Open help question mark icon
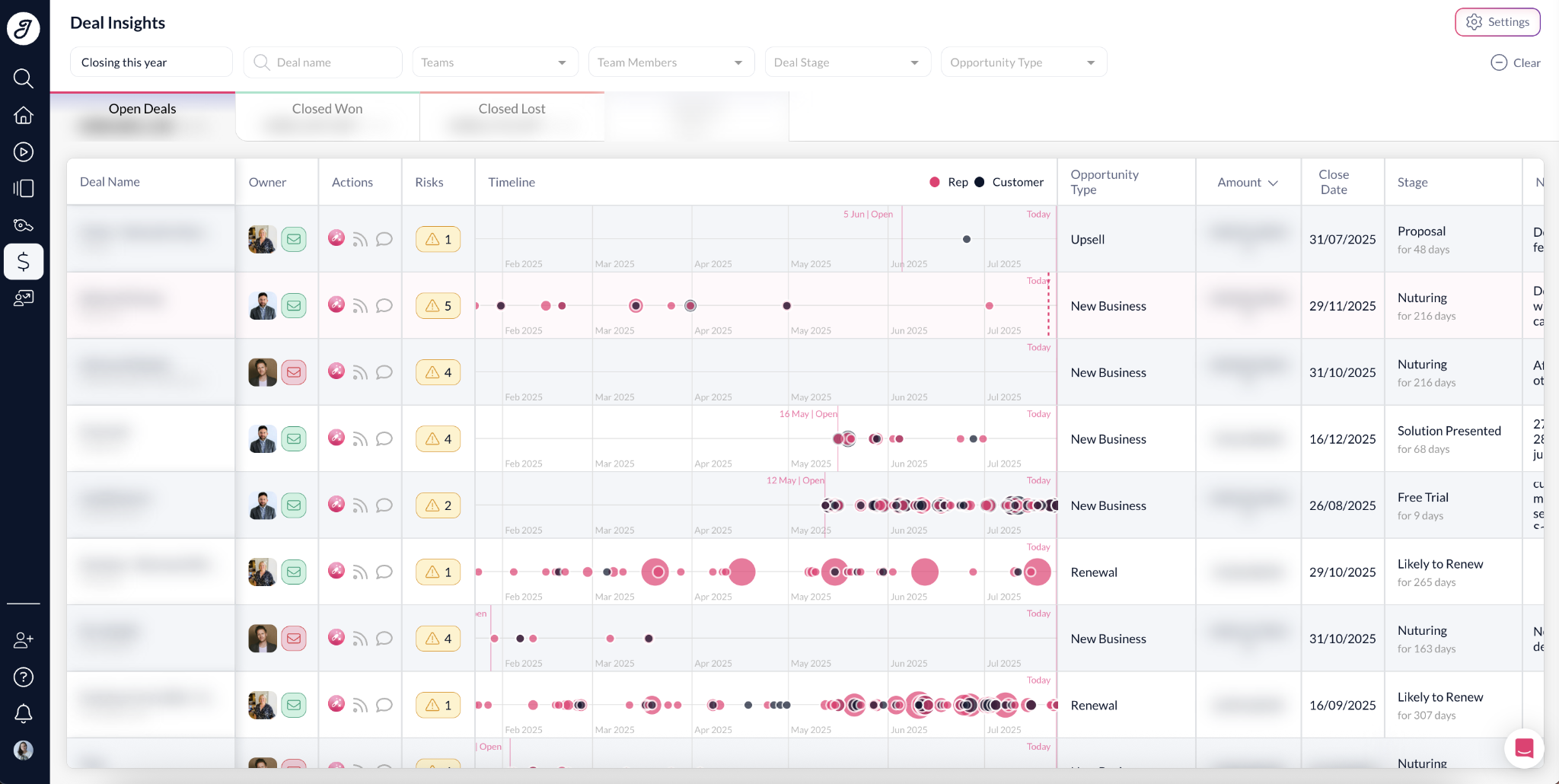1559x784 pixels. click(x=24, y=677)
